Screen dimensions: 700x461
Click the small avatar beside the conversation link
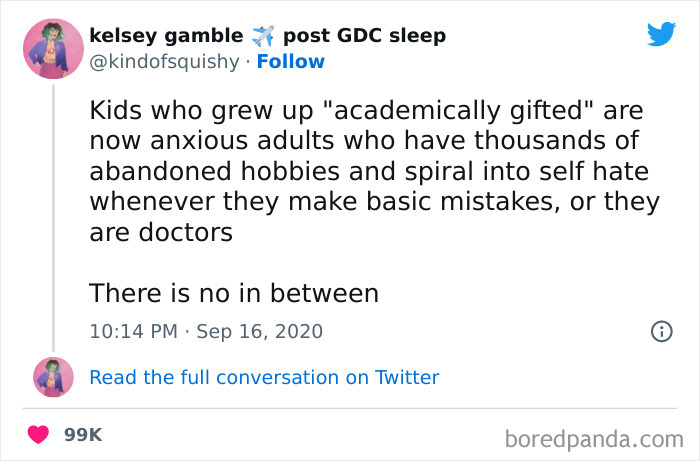(x=53, y=377)
